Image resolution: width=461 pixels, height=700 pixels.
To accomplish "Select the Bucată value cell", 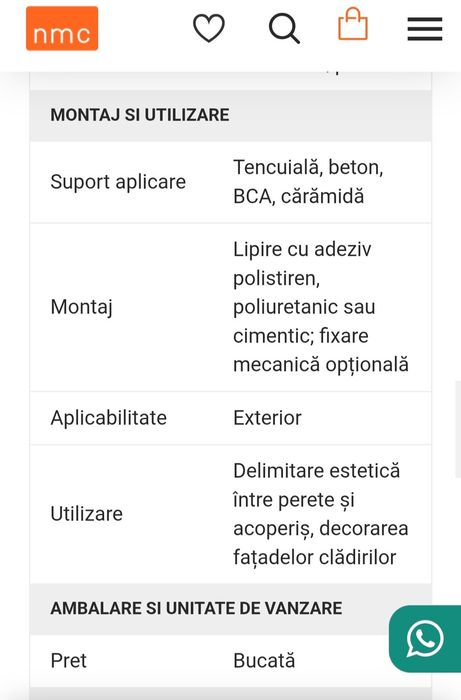I will pos(264,661).
